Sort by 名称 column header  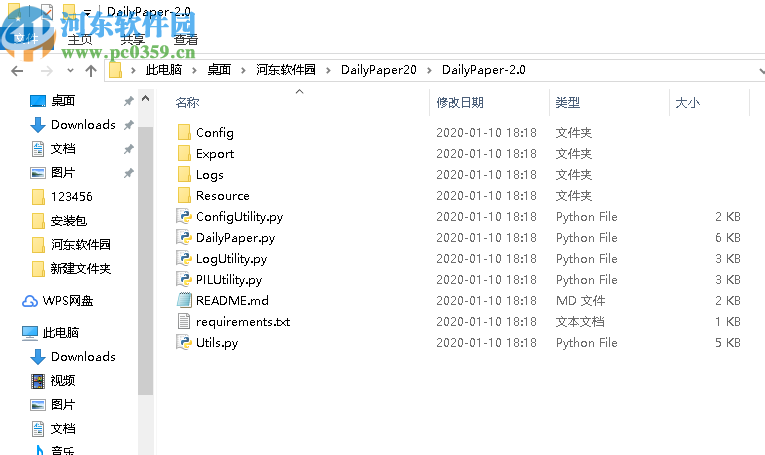coord(187,102)
